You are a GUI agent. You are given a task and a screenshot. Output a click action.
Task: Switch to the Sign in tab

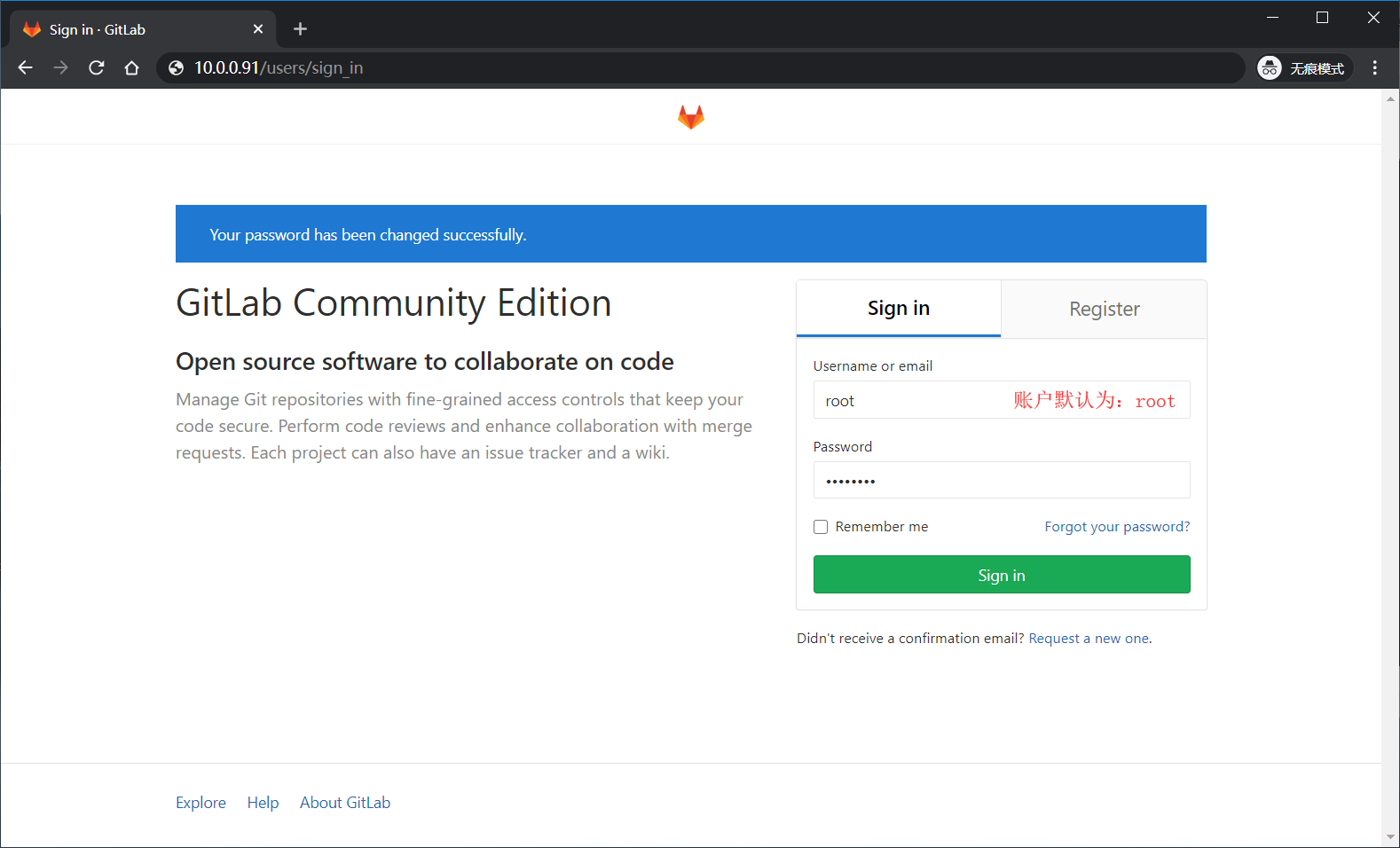click(899, 309)
